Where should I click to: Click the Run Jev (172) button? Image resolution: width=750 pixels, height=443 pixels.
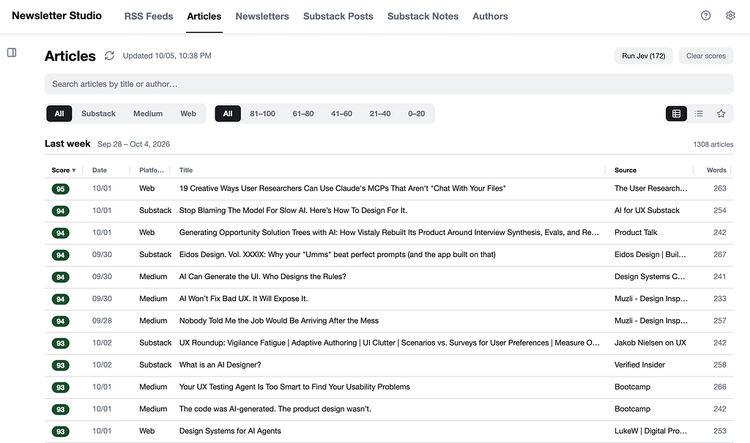click(x=643, y=56)
